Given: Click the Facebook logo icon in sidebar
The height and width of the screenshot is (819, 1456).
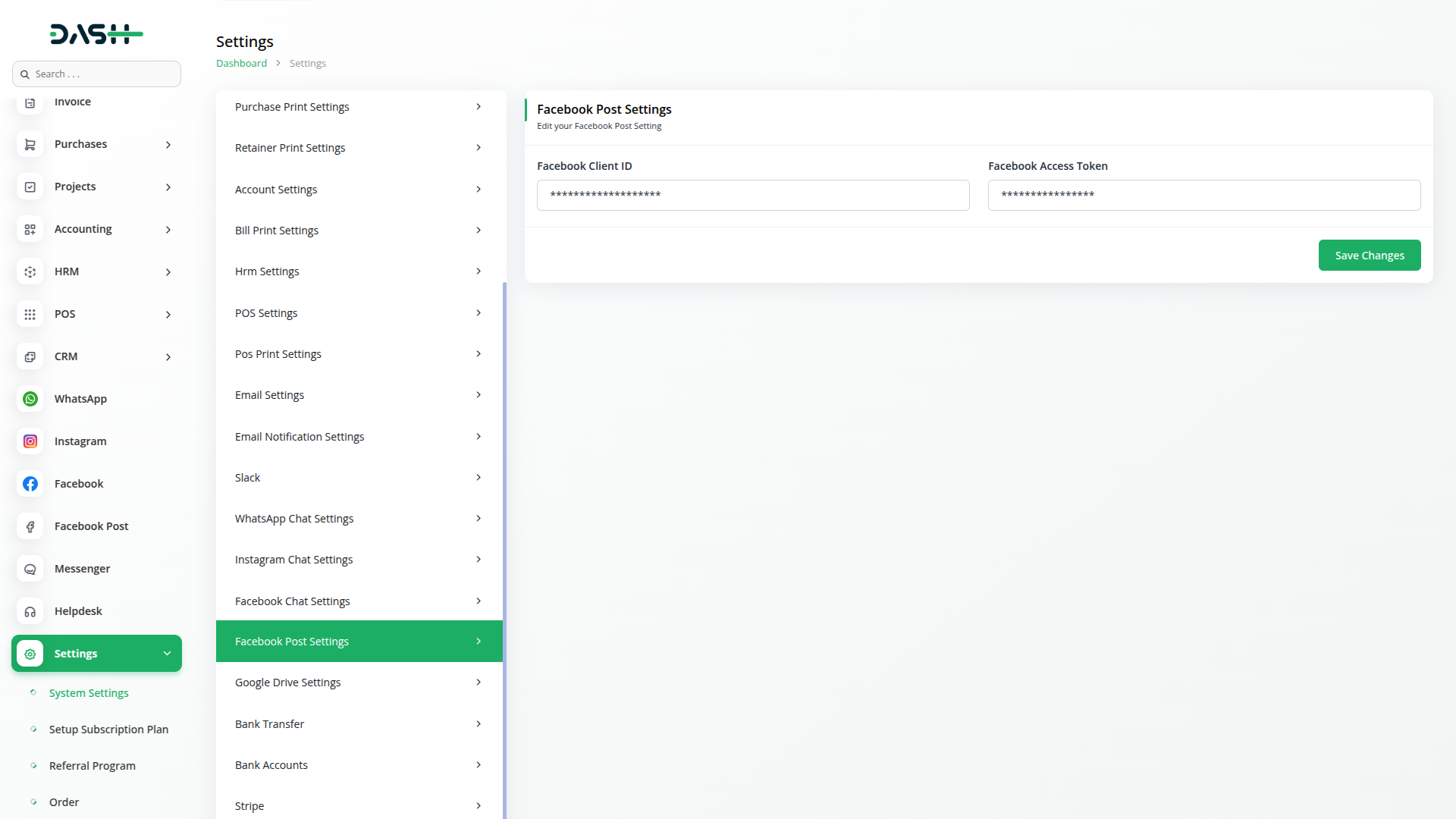Looking at the screenshot, I should tap(30, 484).
